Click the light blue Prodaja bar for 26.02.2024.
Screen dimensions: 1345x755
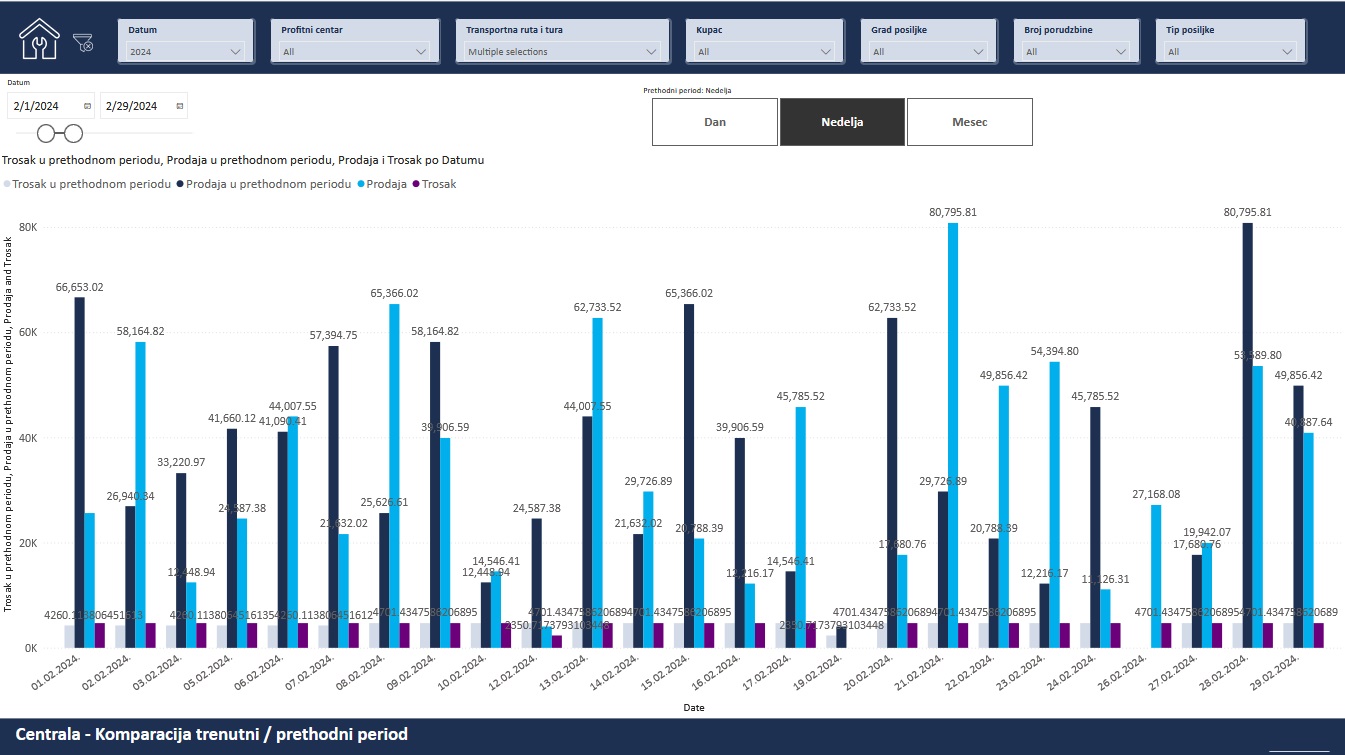click(1156, 577)
